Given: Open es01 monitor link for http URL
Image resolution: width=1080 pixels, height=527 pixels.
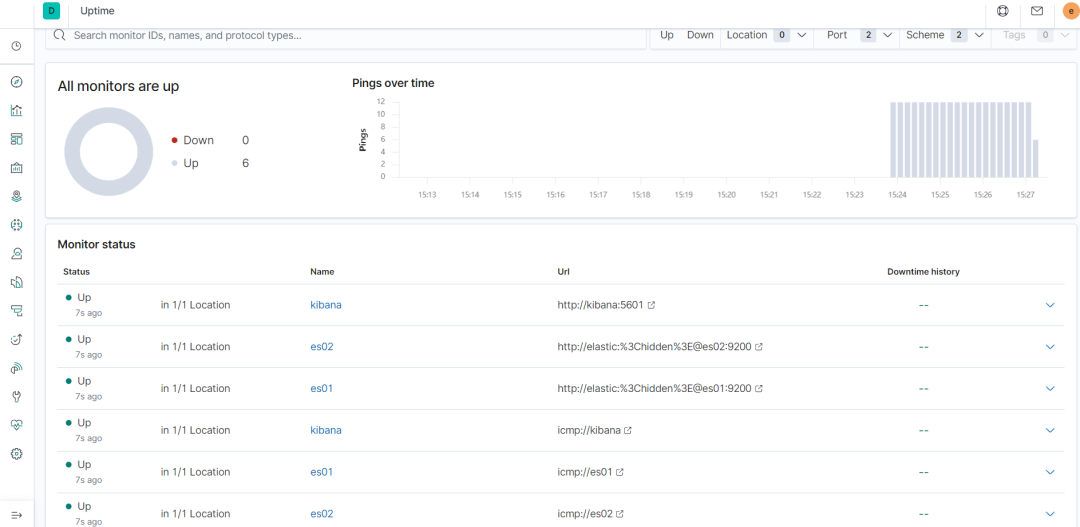Looking at the screenshot, I should [322, 389].
